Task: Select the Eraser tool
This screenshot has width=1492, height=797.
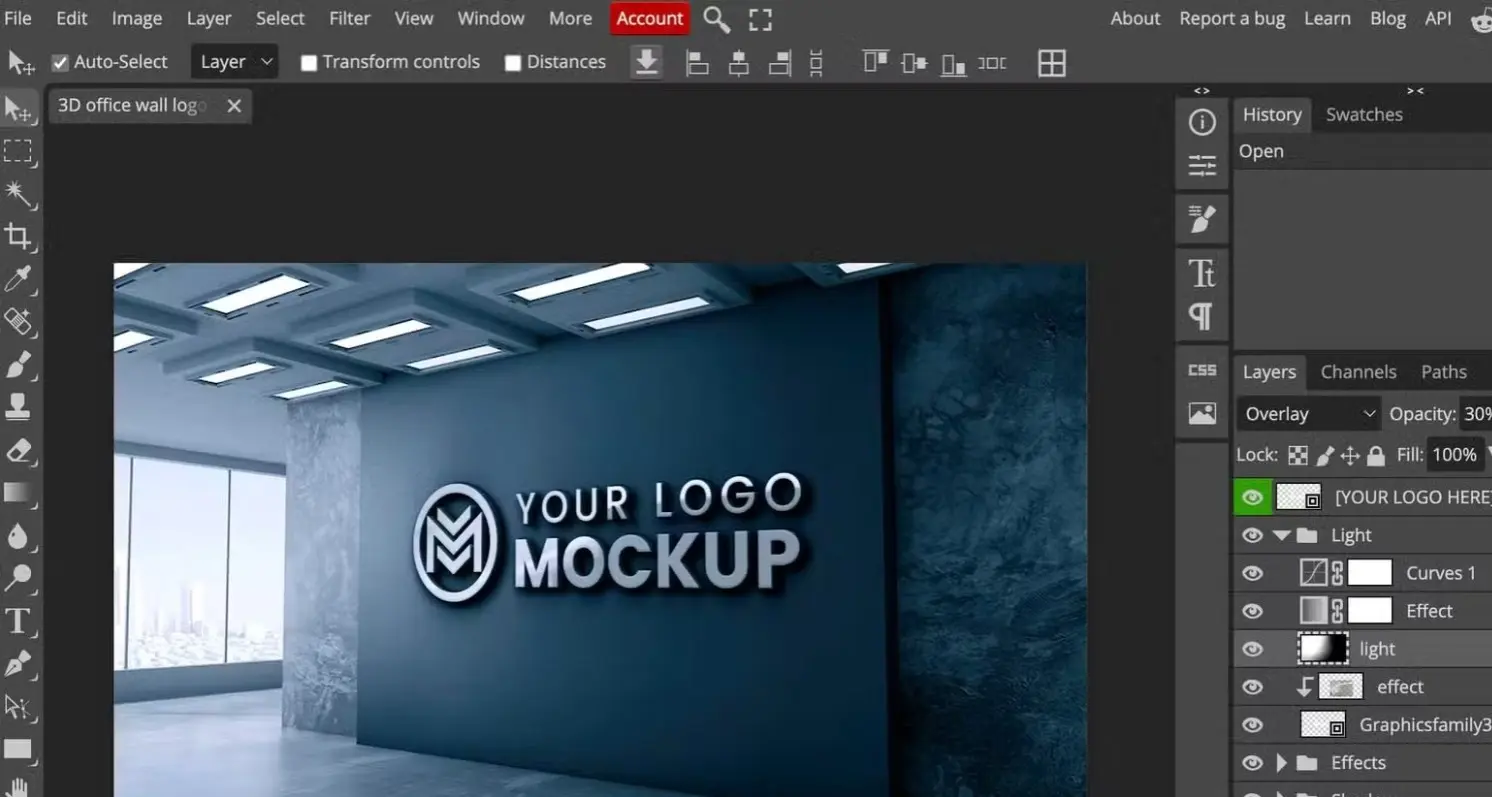Action: click(x=18, y=450)
